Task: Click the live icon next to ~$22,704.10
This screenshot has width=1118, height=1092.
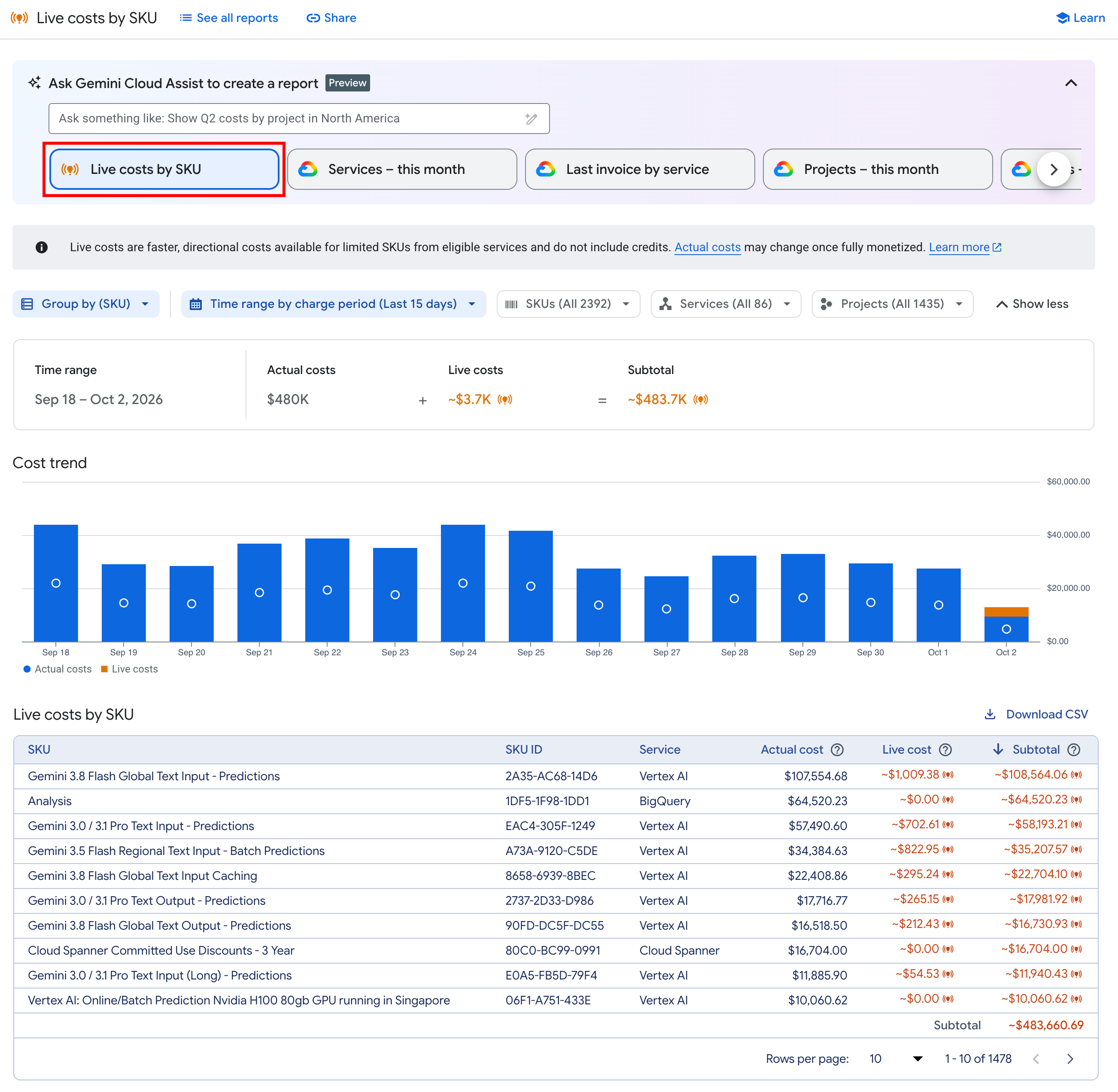Action: coord(1076,875)
